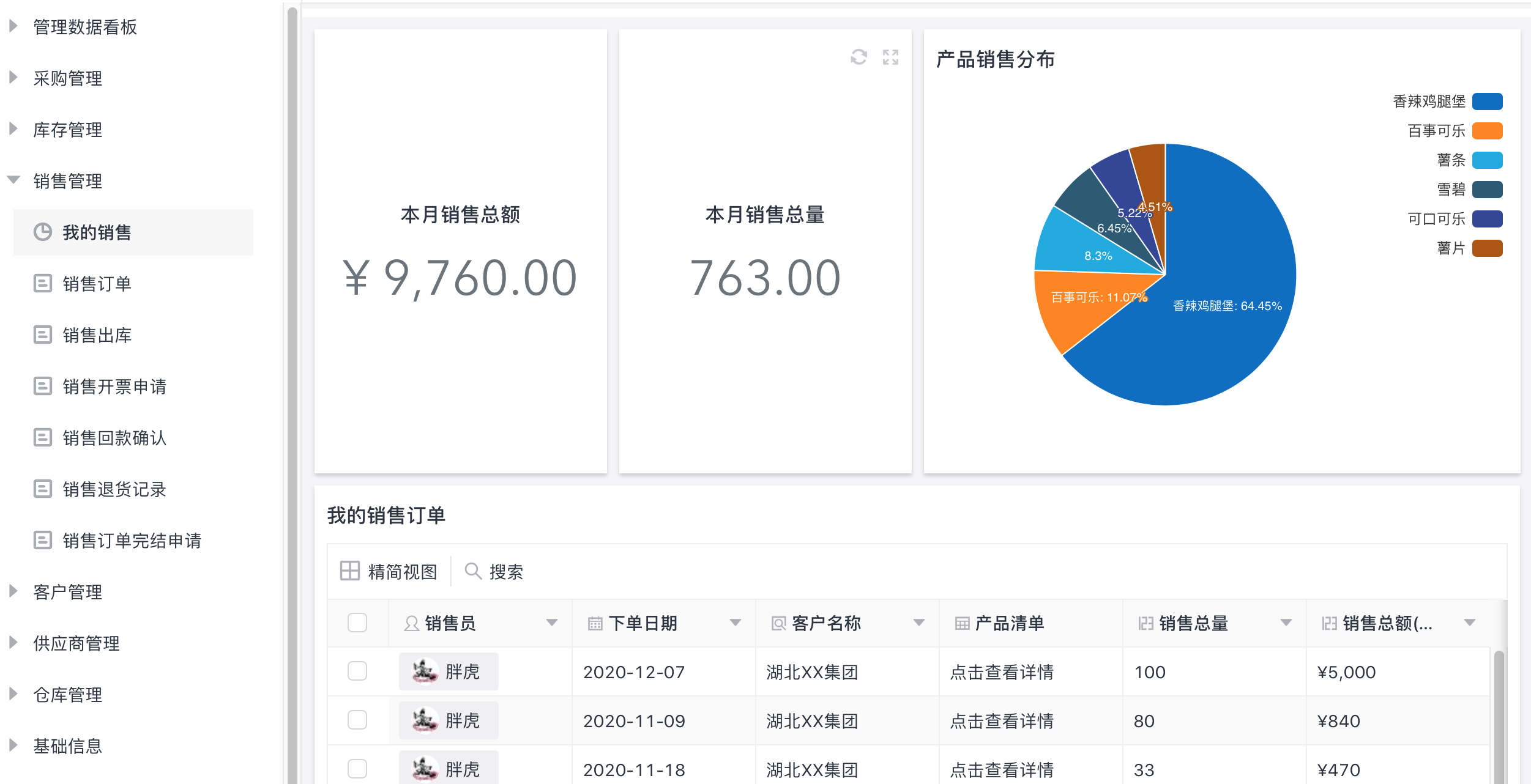The image size is (1531, 784).
Task: Toggle 可口可乐 navy legend swatch
Action: [x=1488, y=219]
